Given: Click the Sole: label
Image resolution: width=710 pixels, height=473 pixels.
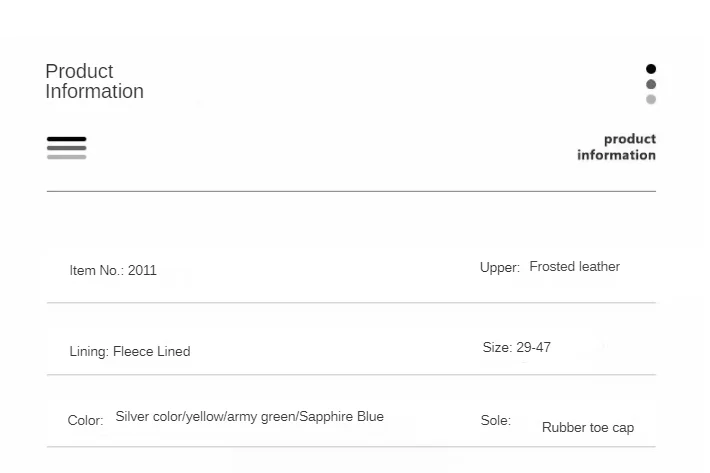Looking at the screenshot, I should (495, 420).
